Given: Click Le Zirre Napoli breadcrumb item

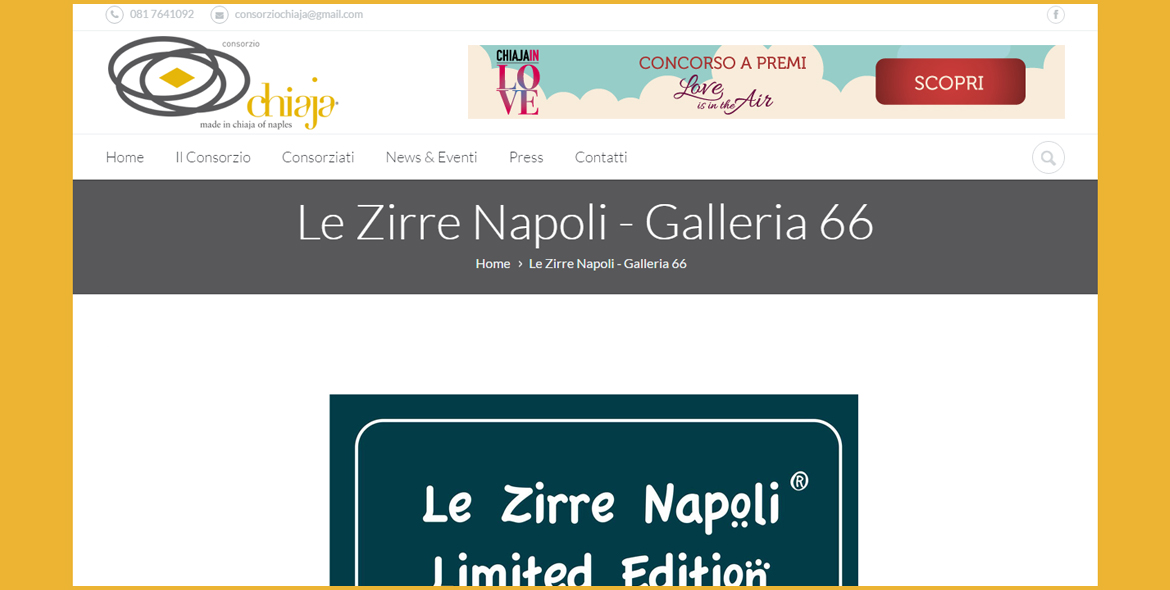Looking at the screenshot, I should pos(607,264).
